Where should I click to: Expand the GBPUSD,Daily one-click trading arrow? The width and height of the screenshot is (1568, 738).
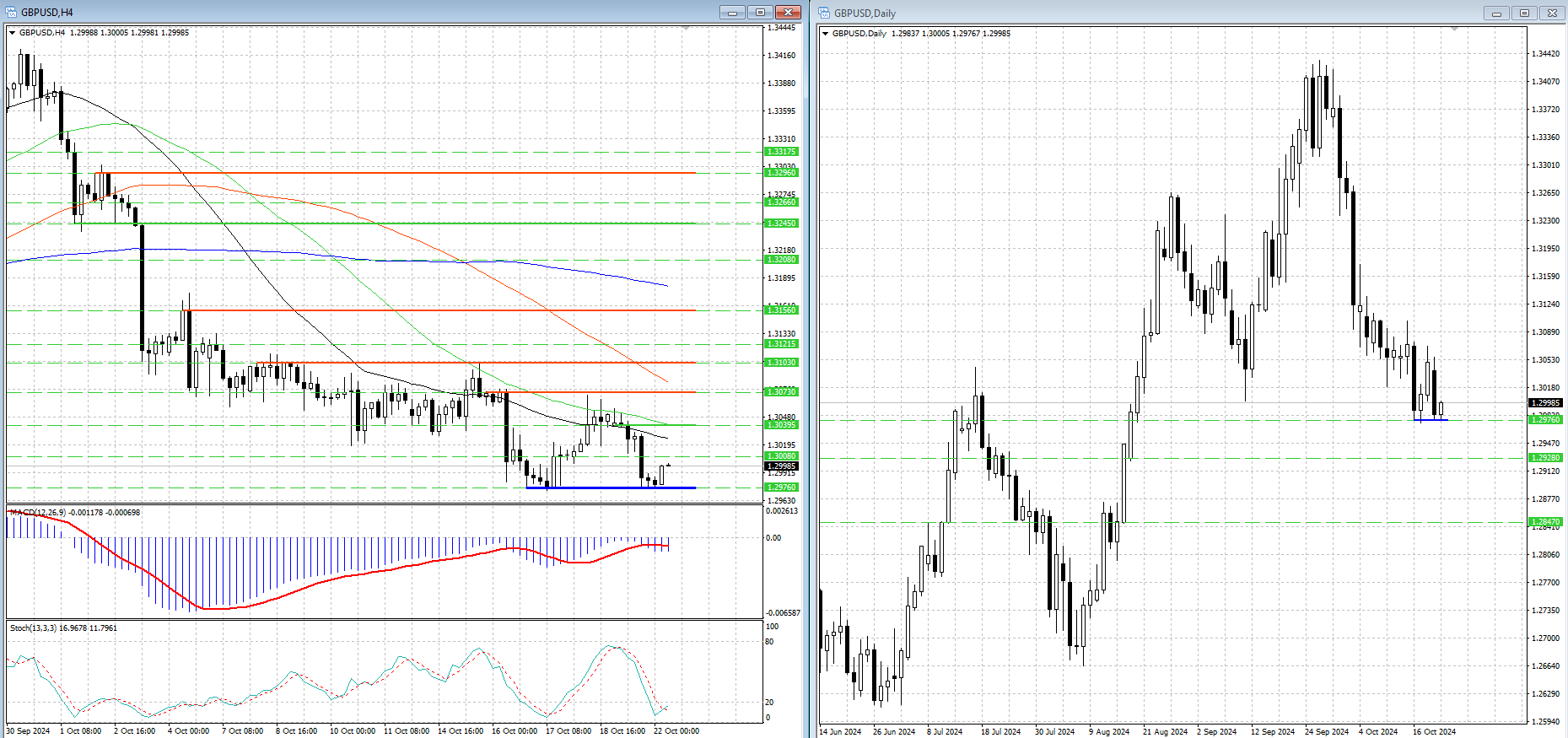pyautogui.click(x=826, y=34)
